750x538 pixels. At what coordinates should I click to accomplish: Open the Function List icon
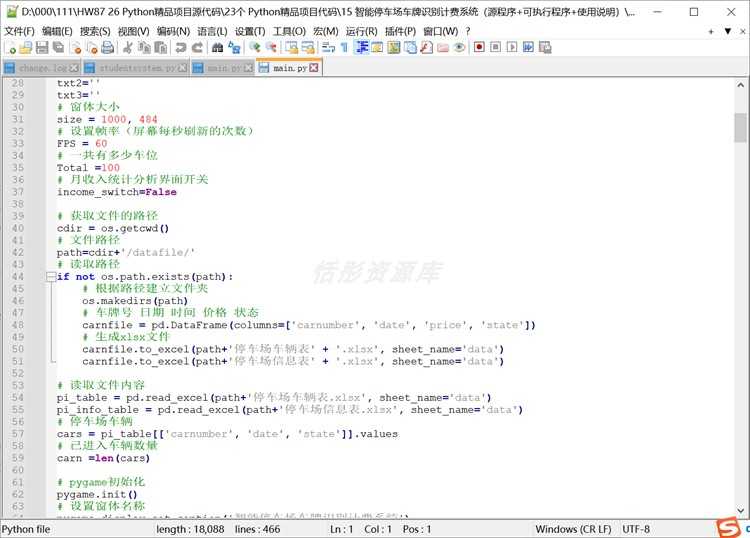(426, 47)
